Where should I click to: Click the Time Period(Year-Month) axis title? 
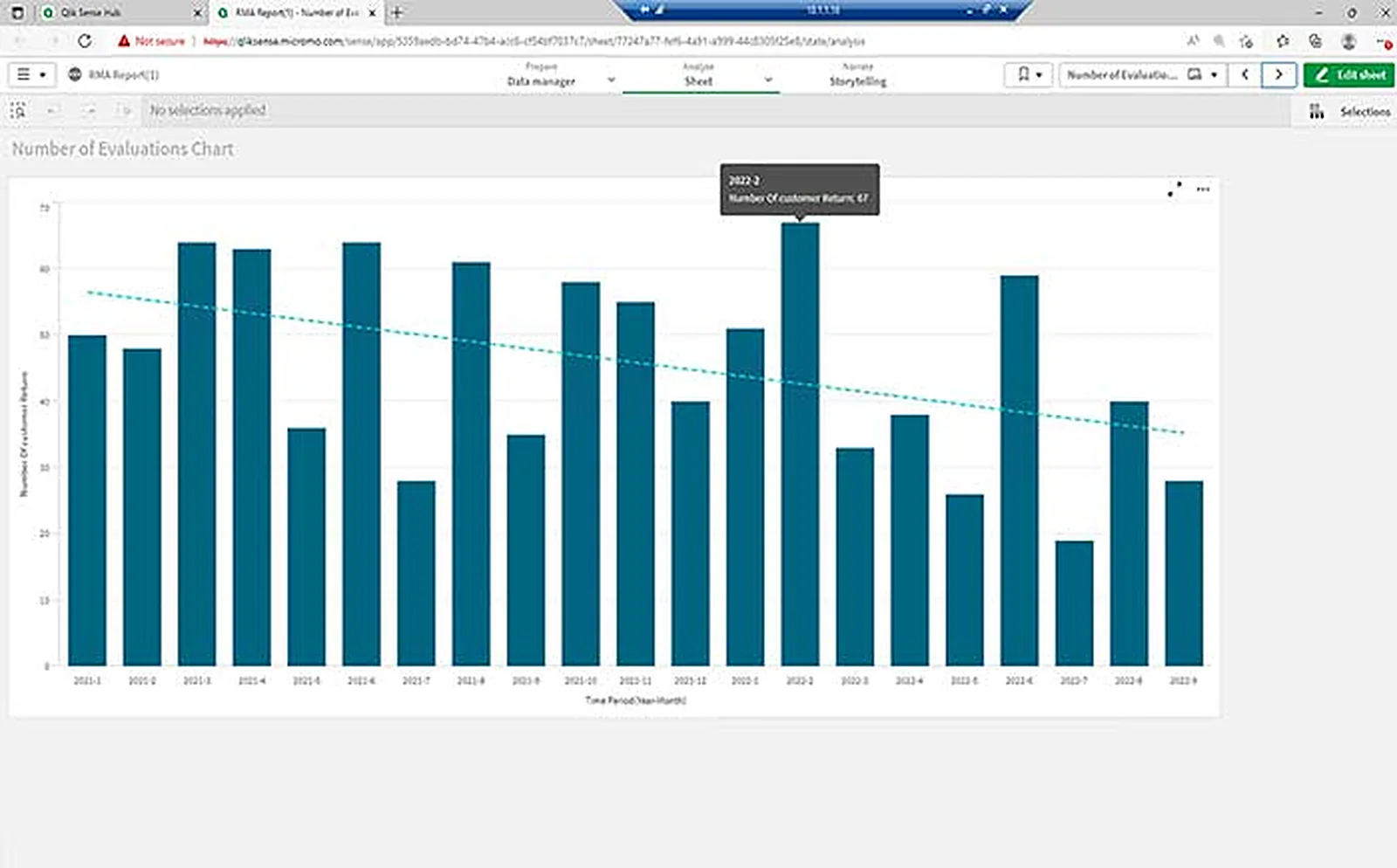pos(636,700)
